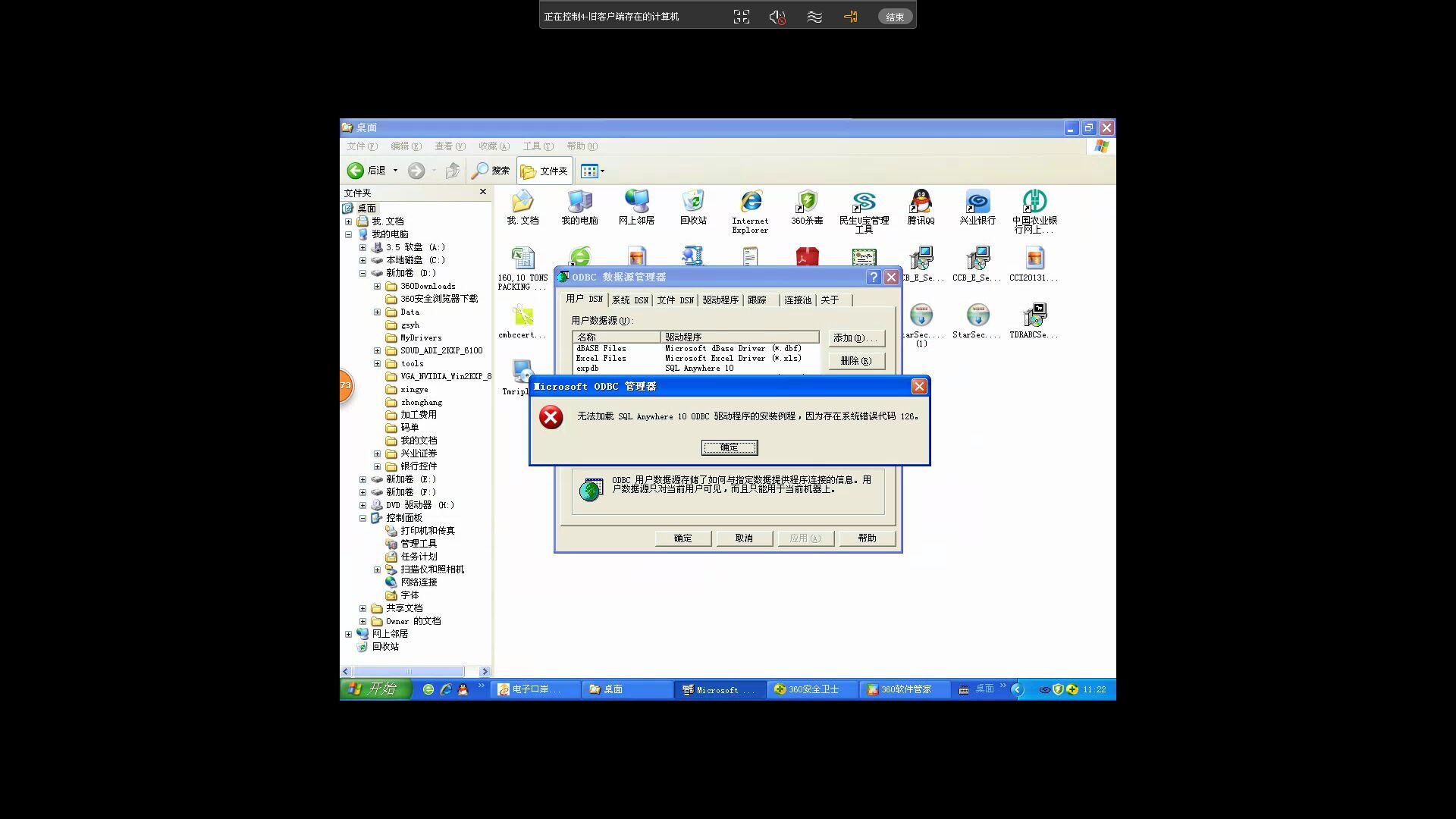1456x819 pixels.
Task: Open 民生U宝管理工具 shortcut
Action: click(x=864, y=212)
